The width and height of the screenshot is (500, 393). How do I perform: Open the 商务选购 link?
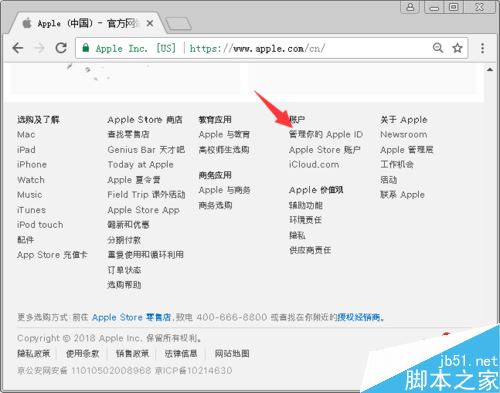pos(215,205)
